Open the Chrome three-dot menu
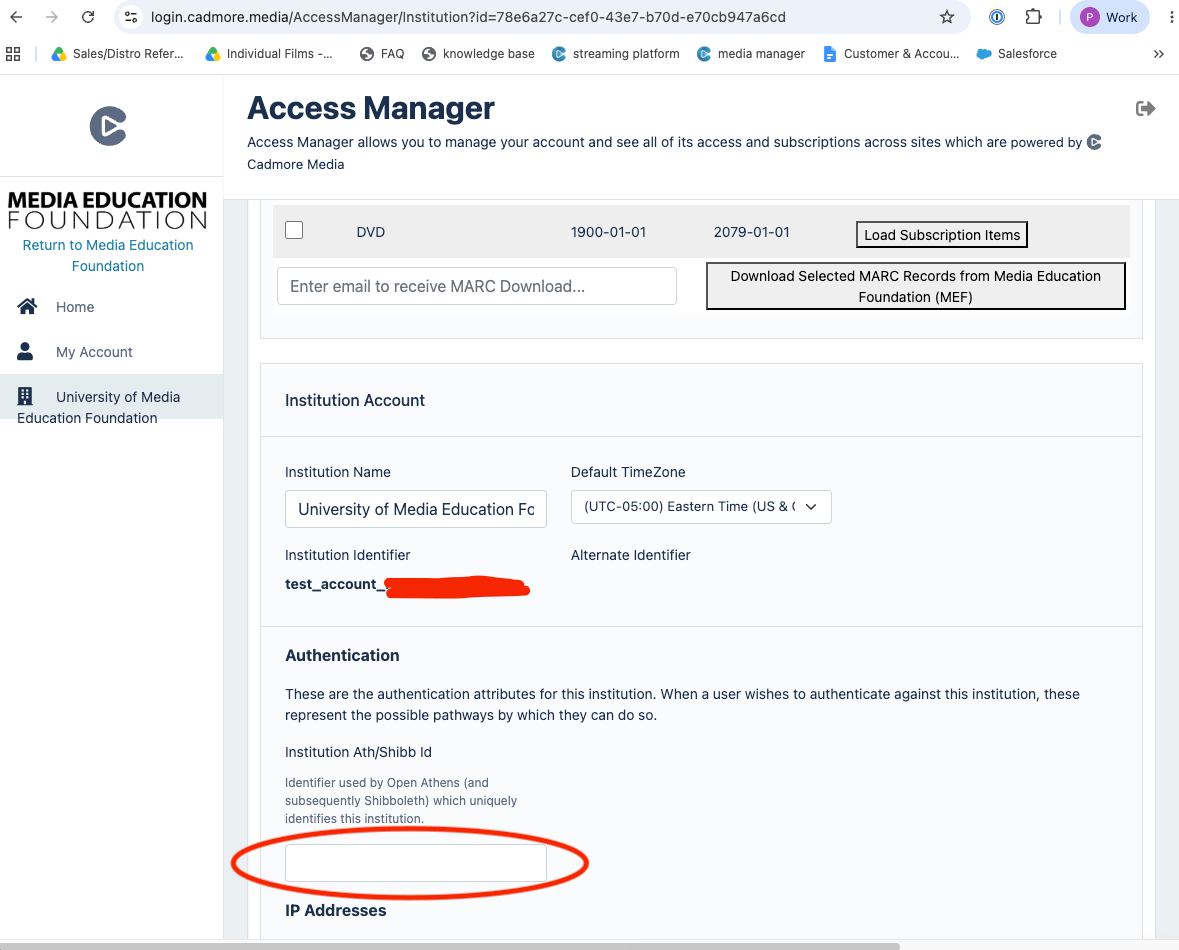The width and height of the screenshot is (1179, 950). tap(1171, 17)
